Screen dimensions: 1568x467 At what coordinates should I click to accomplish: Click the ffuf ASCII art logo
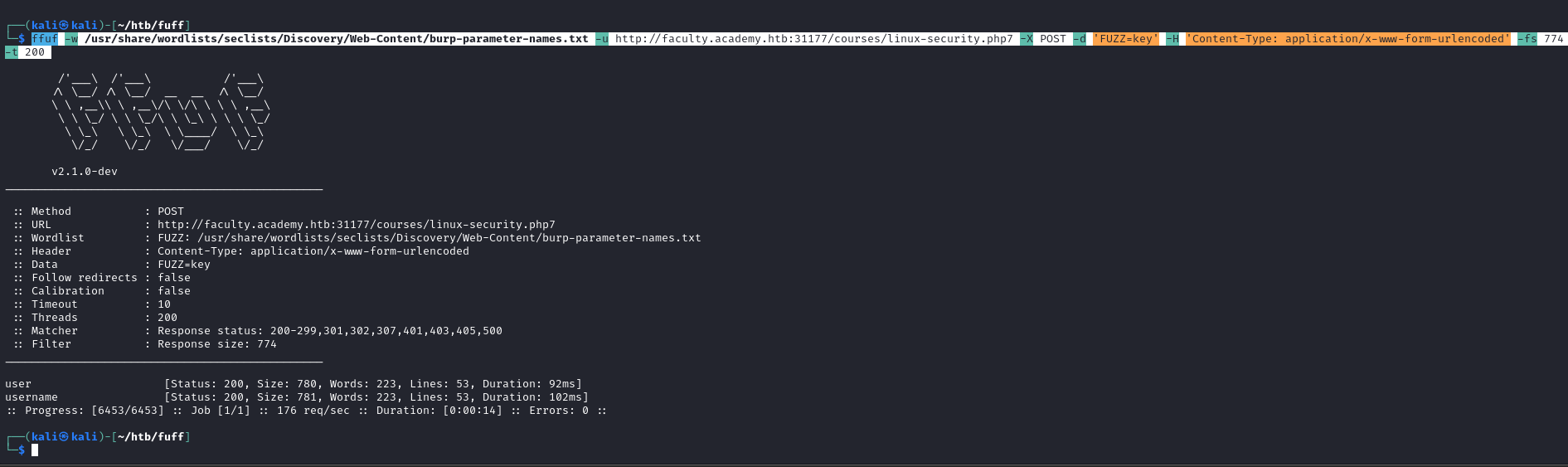161,112
